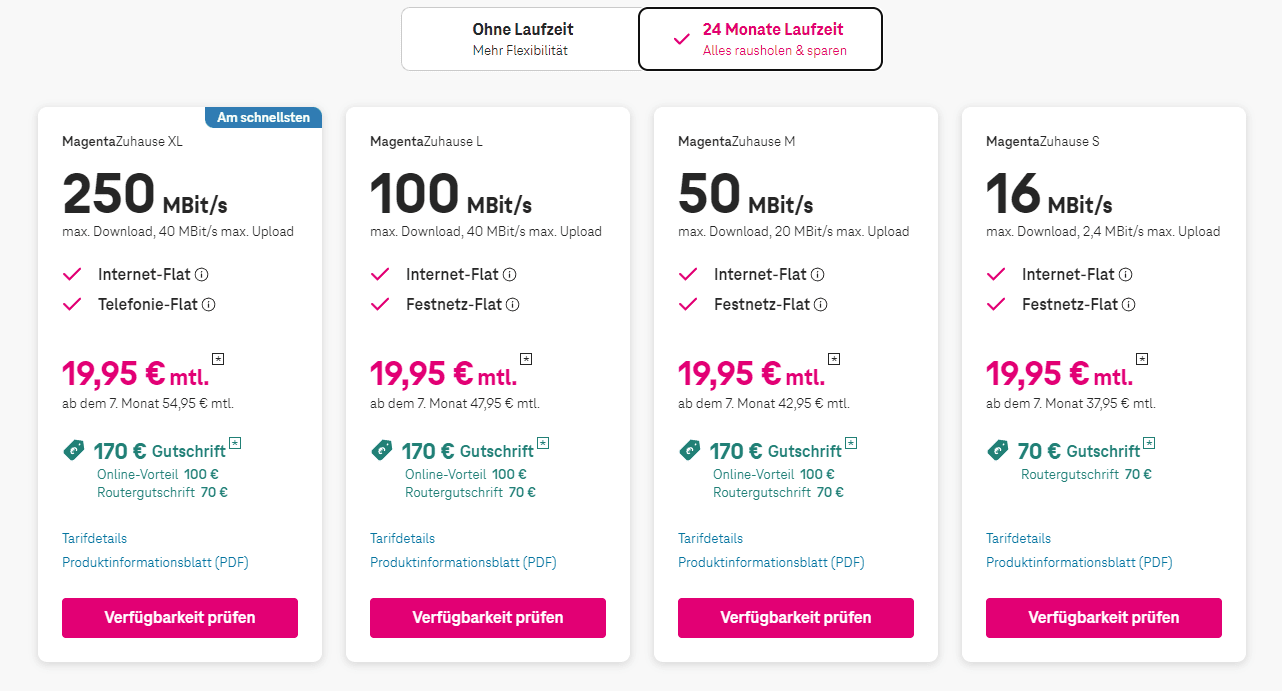
Task: Open Festnetz-Flat info icon in S plan
Action: tap(1129, 304)
